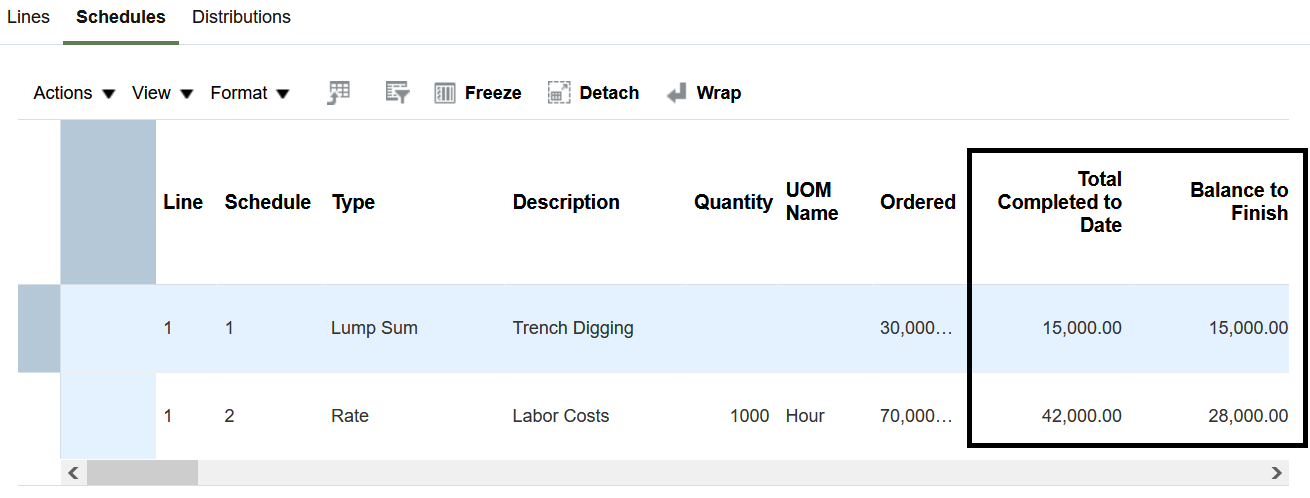The width and height of the screenshot is (1310, 498).
Task: Click the Export to Excel icon
Action: pos(339,93)
